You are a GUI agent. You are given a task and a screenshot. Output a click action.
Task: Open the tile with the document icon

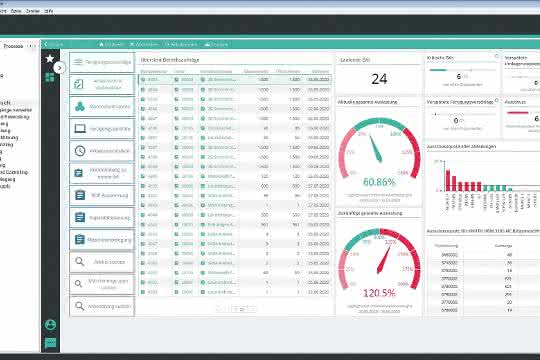102,84
